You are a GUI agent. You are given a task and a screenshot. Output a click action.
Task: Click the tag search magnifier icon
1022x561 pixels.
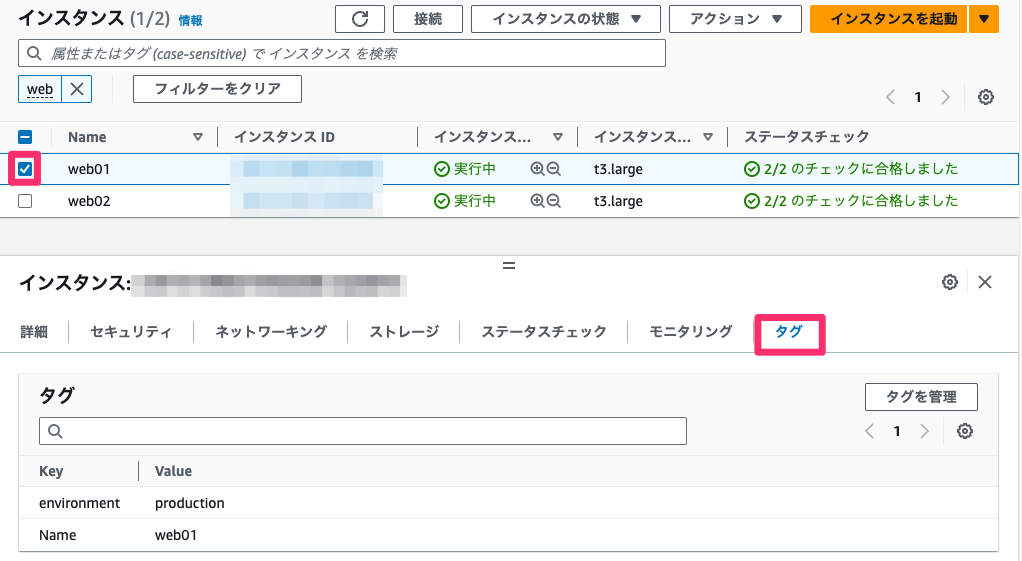[55, 431]
